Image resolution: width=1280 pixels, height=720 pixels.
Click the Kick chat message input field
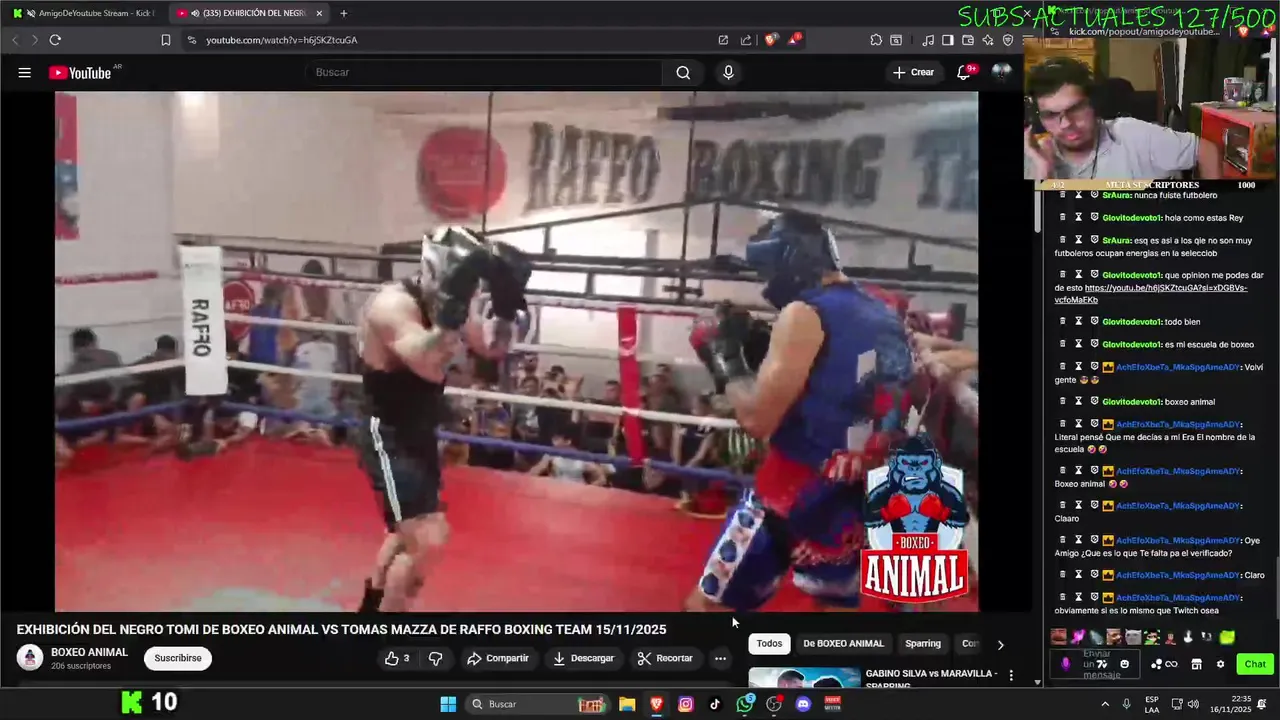(1096, 663)
